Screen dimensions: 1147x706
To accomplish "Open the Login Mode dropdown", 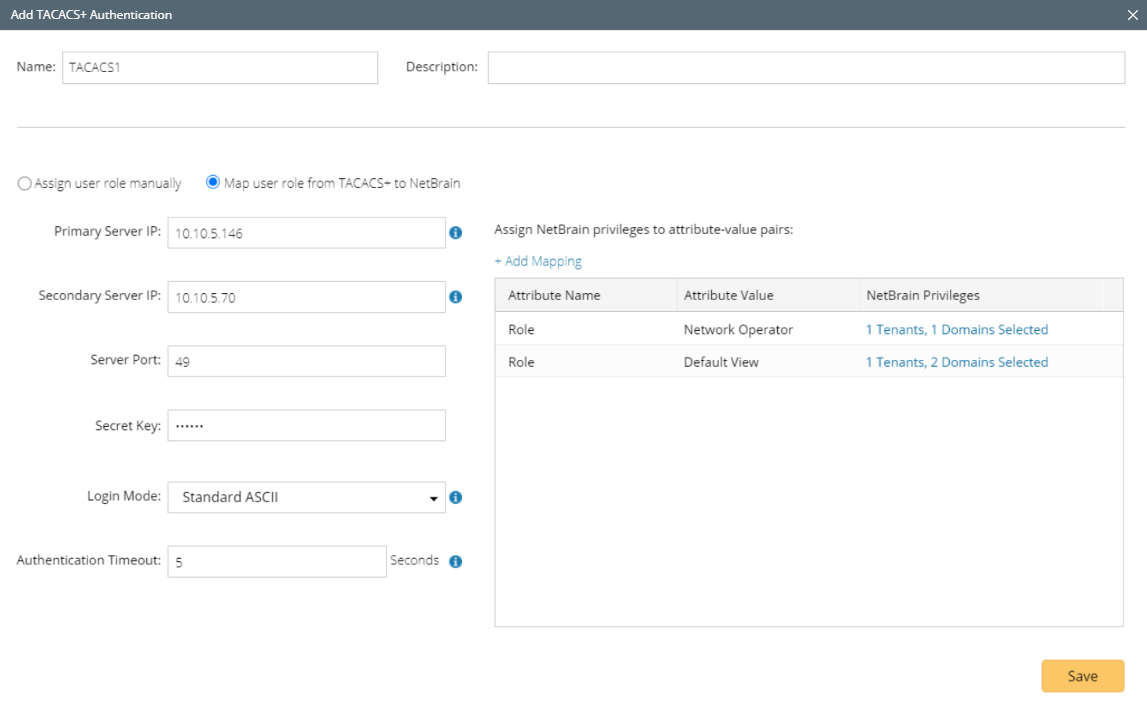I will (x=306, y=497).
